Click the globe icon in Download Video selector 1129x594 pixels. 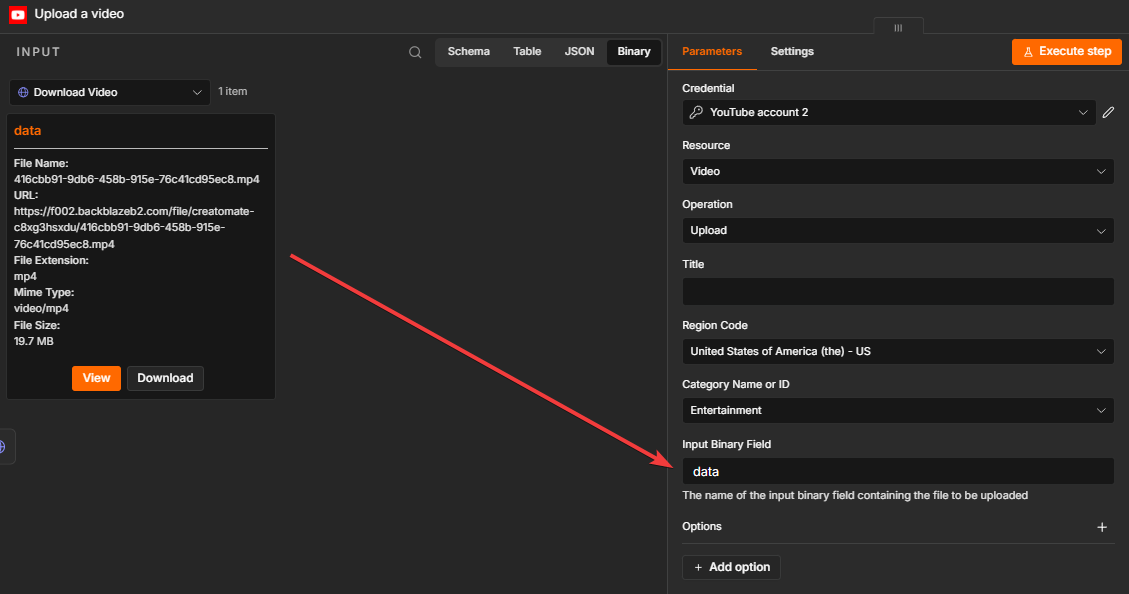(x=23, y=92)
